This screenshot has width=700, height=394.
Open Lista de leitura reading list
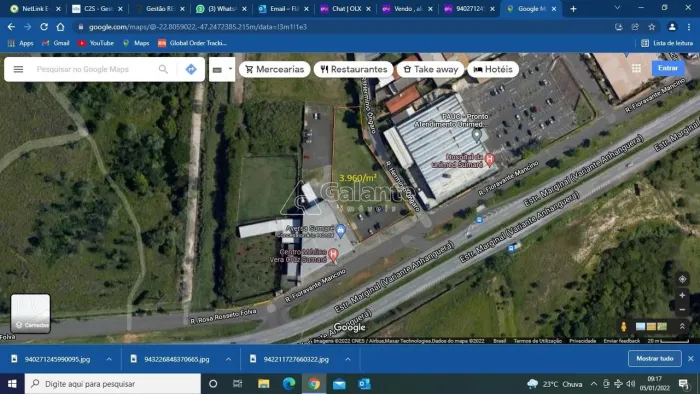pos(667,43)
